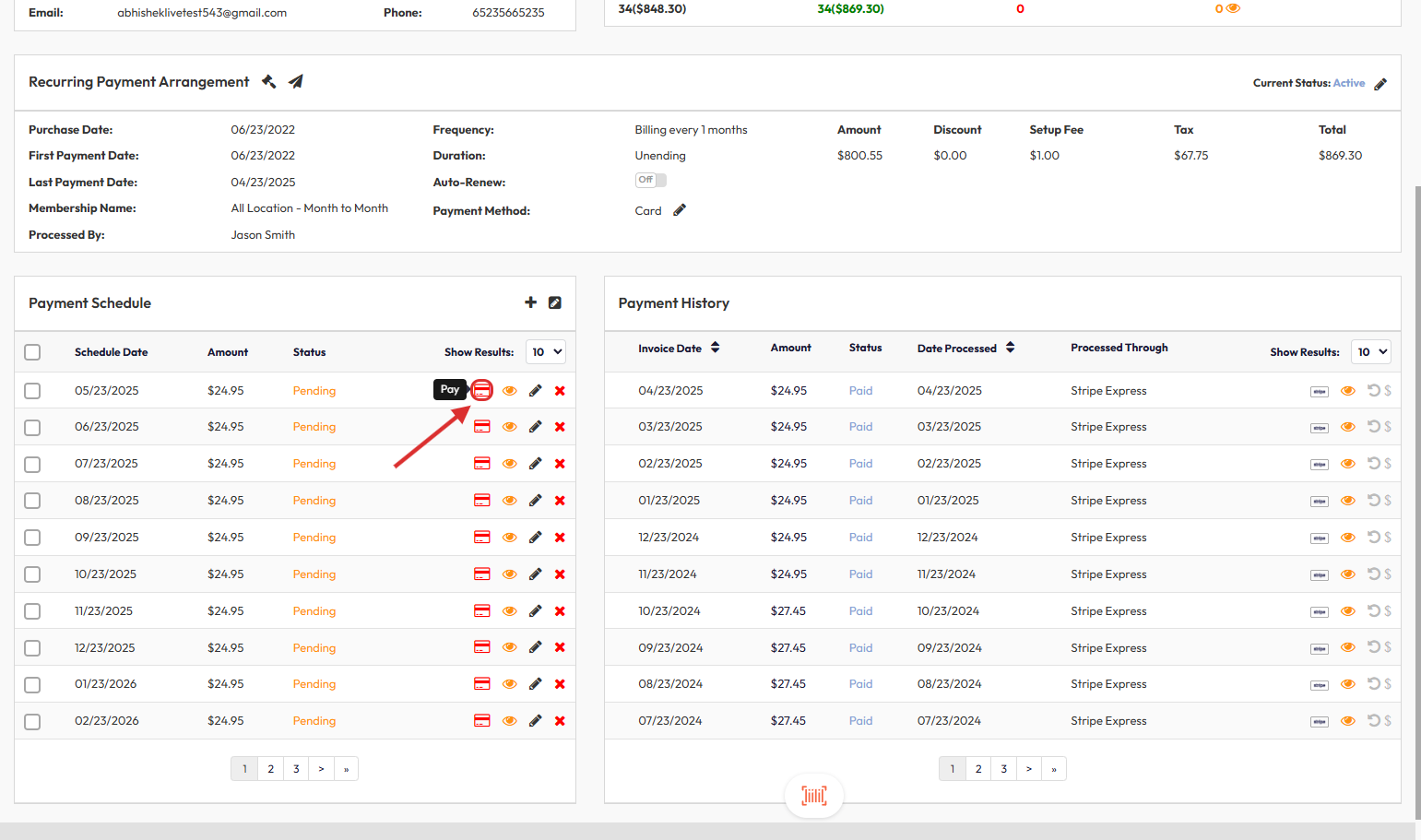Open Payment History Show Results dropdown
The height and width of the screenshot is (840, 1421).
1370,352
